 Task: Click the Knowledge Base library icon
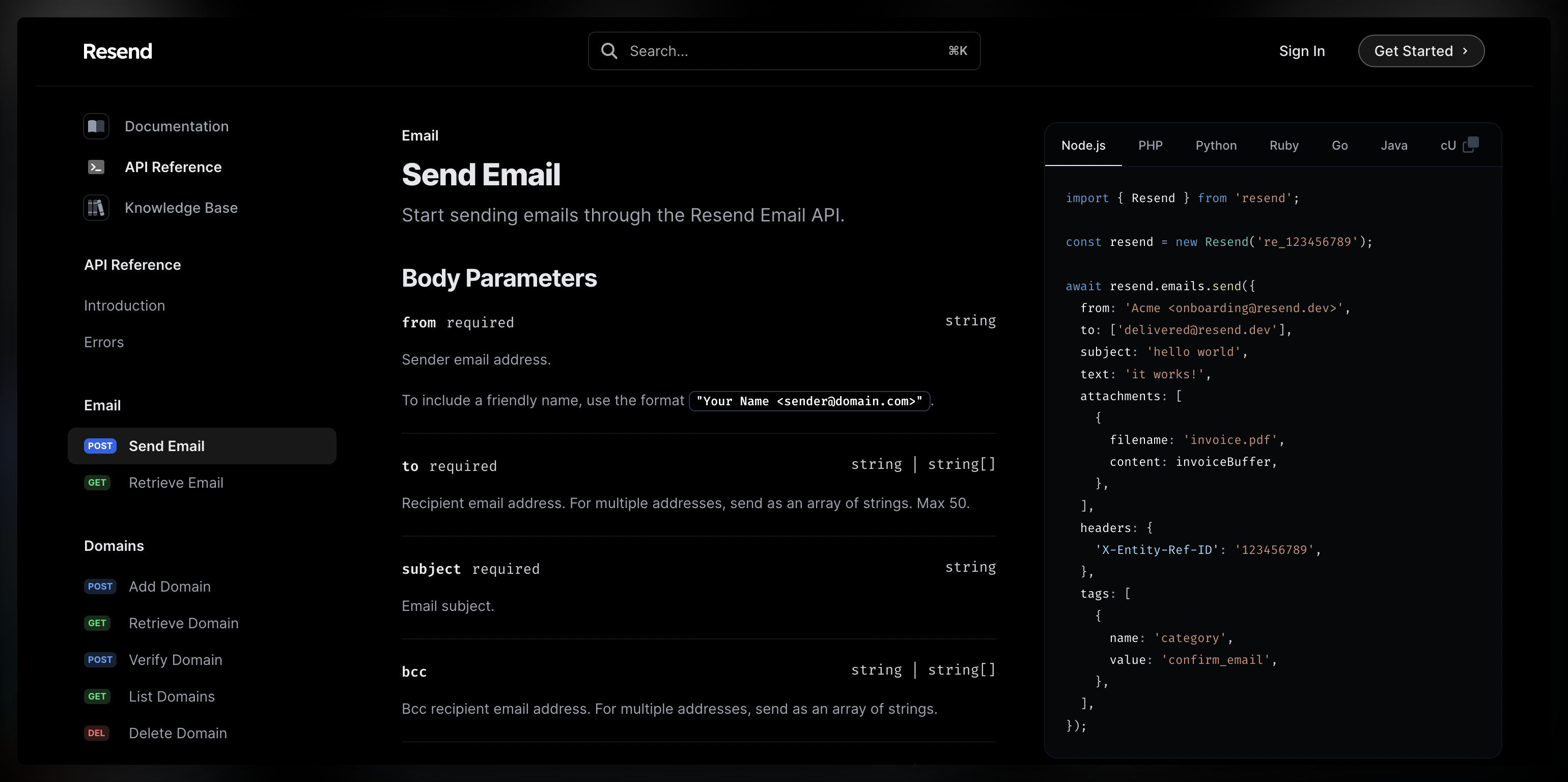point(96,208)
